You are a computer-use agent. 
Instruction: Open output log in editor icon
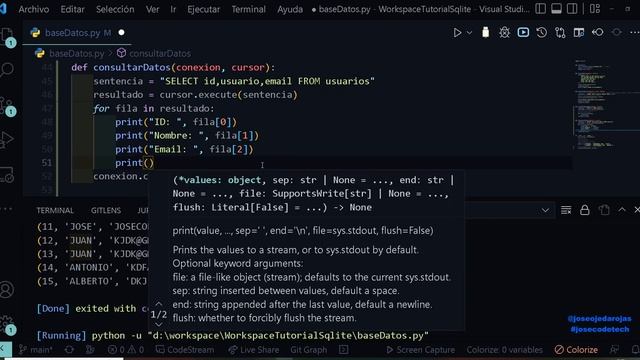pyautogui.click(x=604, y=210)
